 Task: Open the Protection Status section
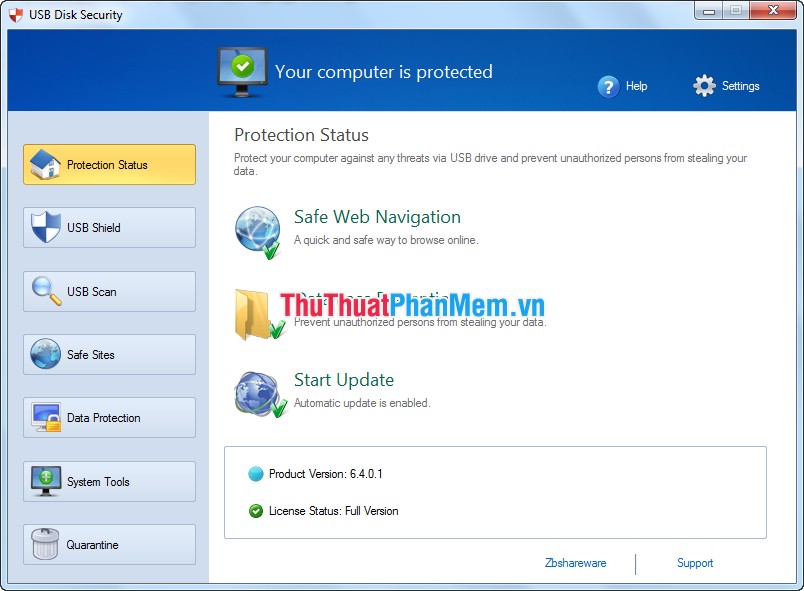(x=109, y=165)
